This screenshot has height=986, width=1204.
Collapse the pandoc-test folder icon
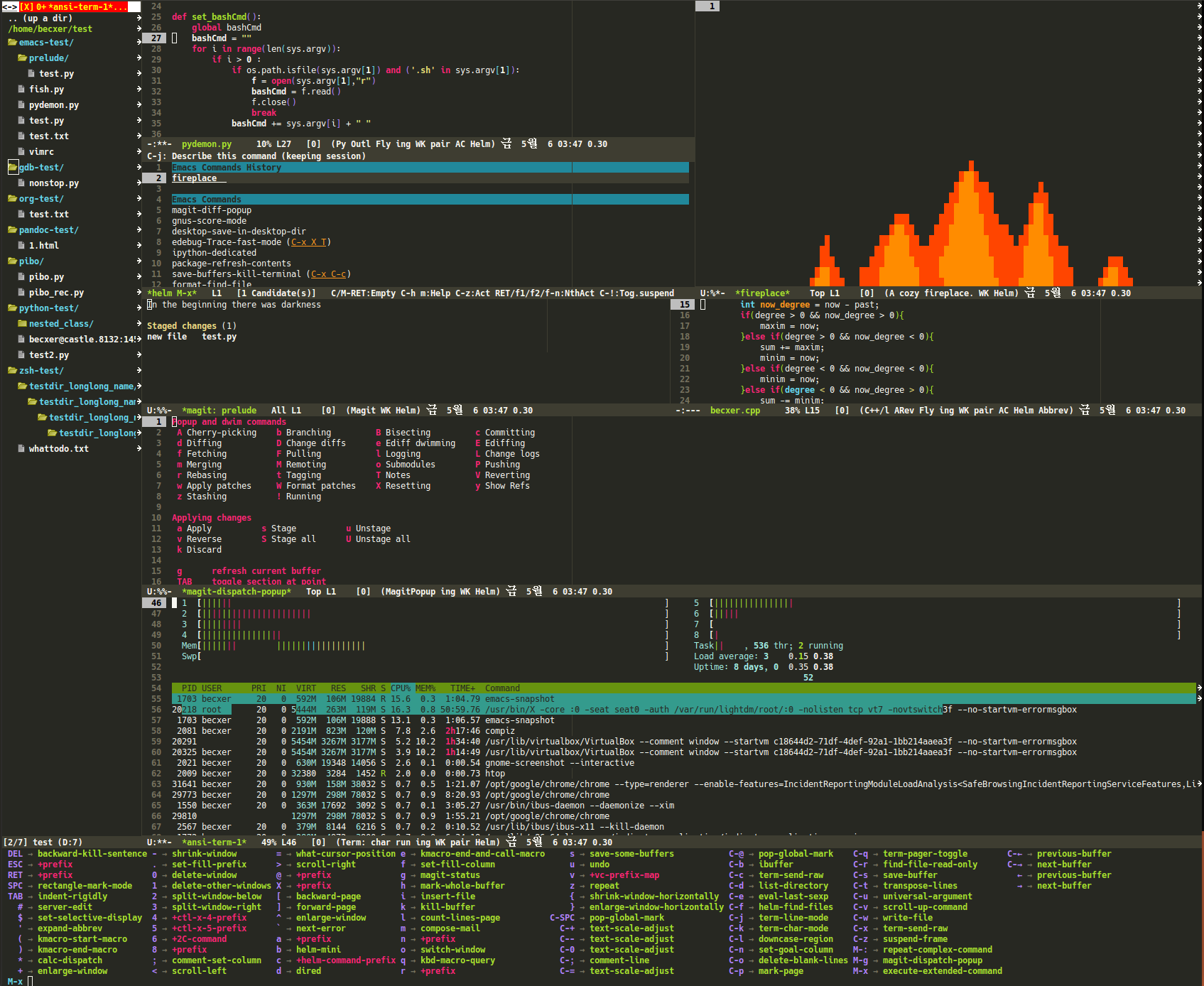(13, 230)
